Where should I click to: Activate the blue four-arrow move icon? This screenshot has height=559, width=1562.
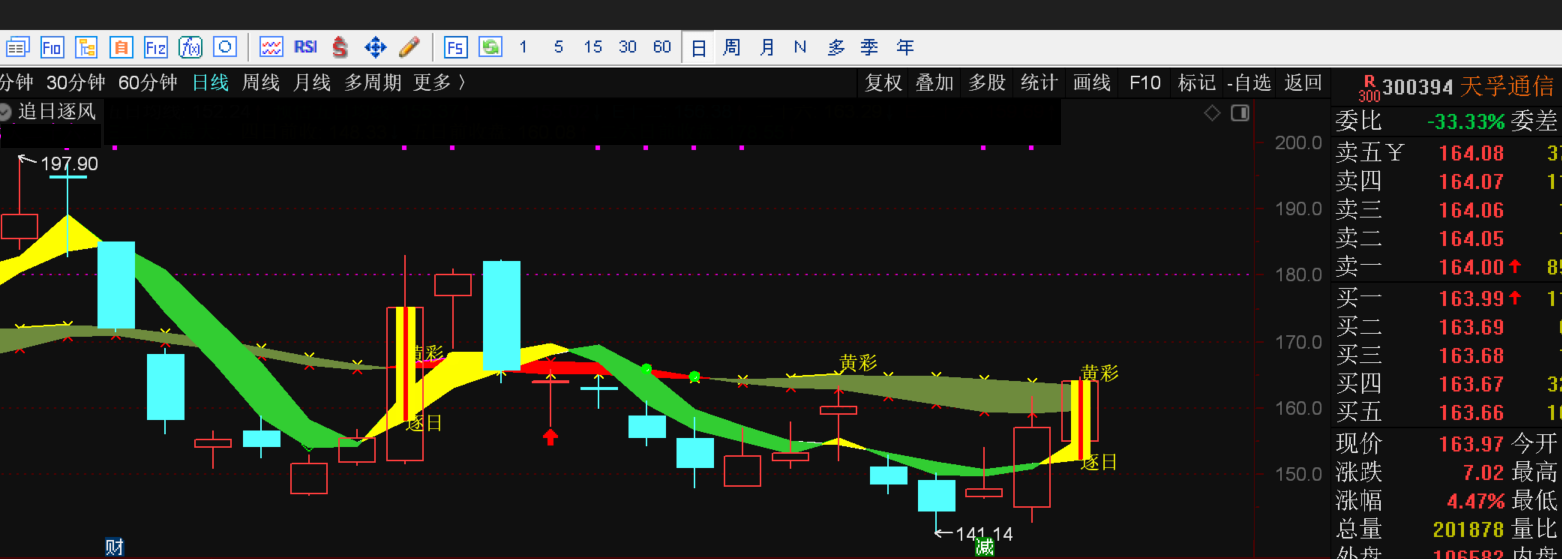coord(375,47)
